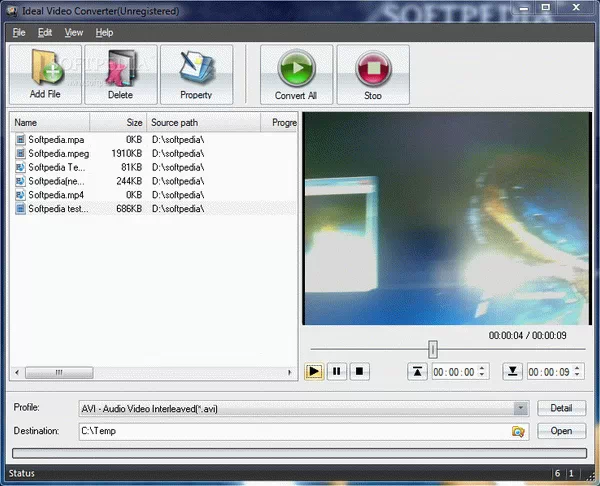Open the View menu
Image resolution: width=600 pixels, height=486 pixels.
coord(73,33)
